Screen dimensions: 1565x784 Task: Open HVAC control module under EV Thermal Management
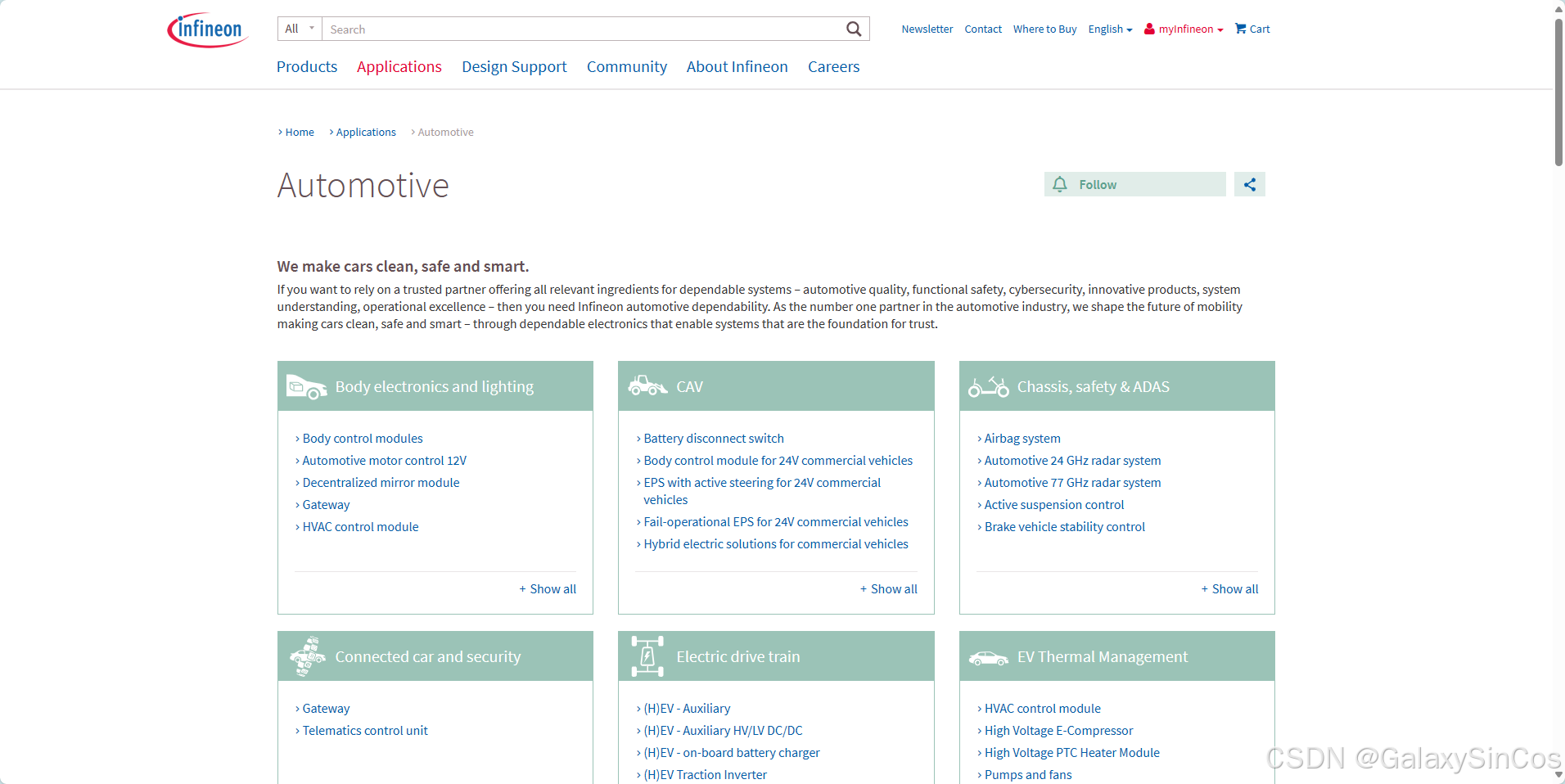[1043, 709]
